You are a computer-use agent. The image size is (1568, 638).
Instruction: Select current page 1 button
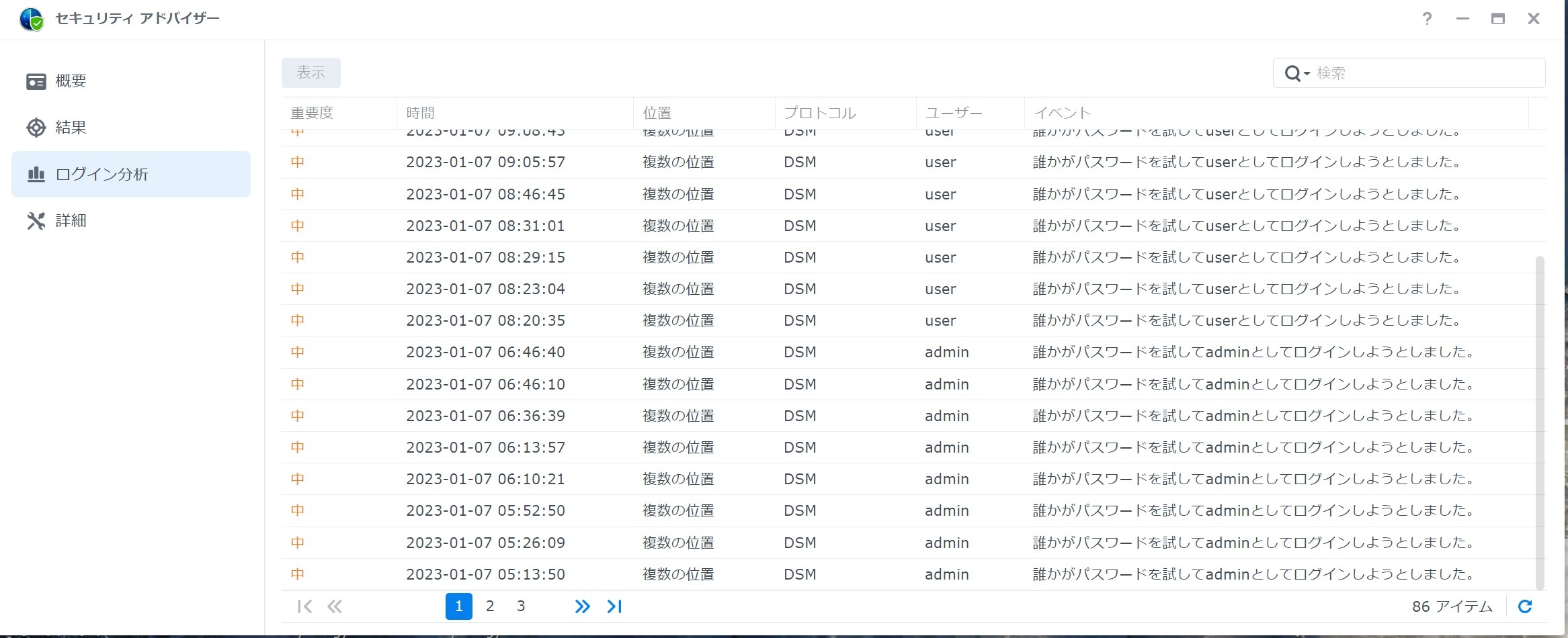click(x=458, y=606)
